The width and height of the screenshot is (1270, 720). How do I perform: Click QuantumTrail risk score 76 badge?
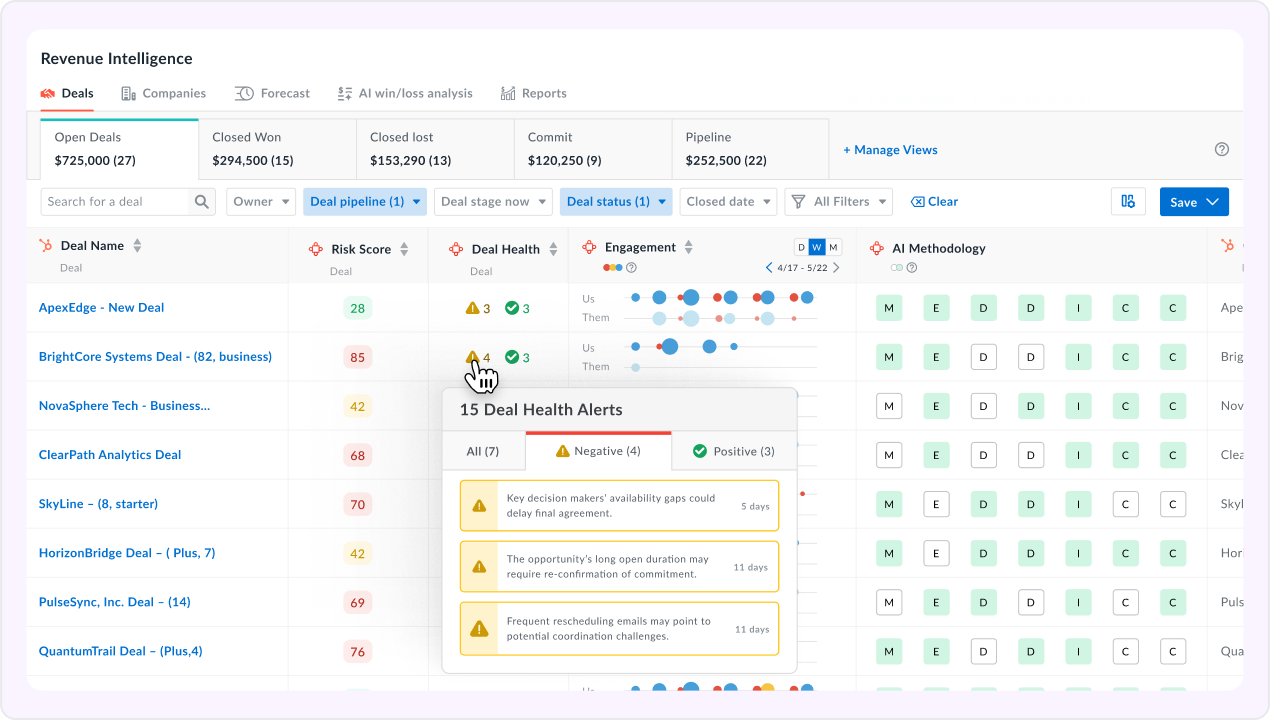tap(357, 651)
